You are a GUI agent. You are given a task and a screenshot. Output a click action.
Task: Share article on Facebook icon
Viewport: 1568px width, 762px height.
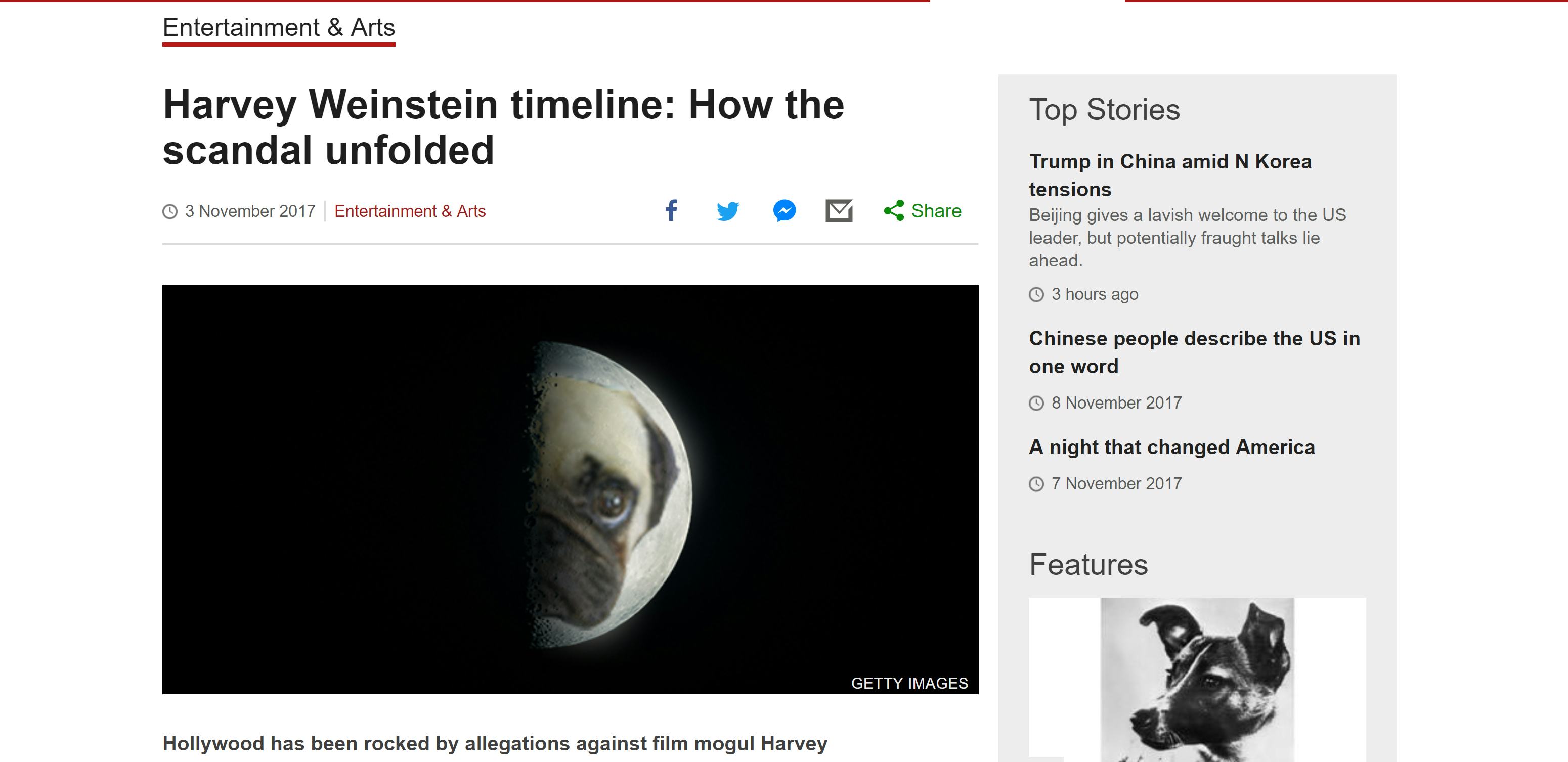tap(671, 210)
